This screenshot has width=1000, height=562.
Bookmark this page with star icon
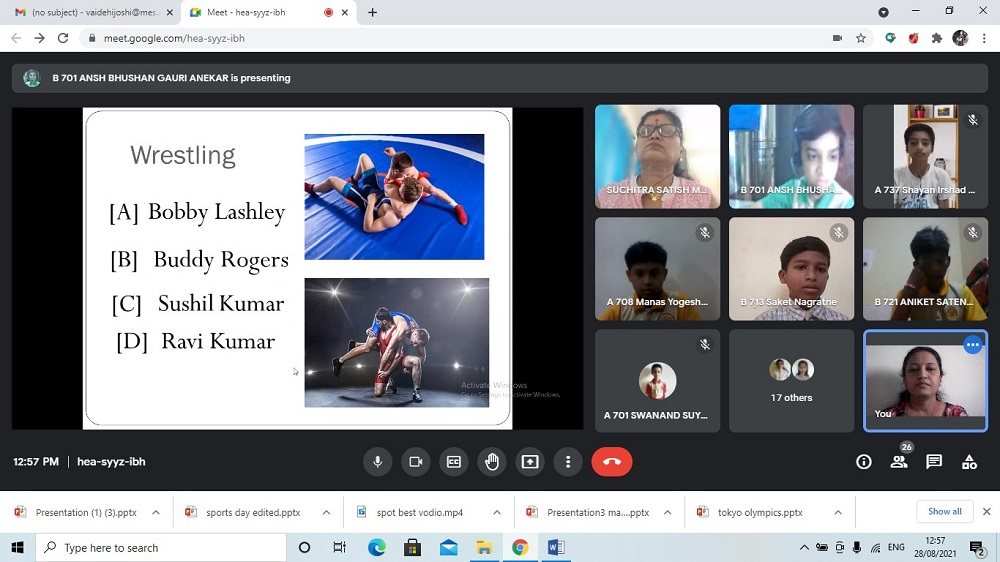point(861,38)
